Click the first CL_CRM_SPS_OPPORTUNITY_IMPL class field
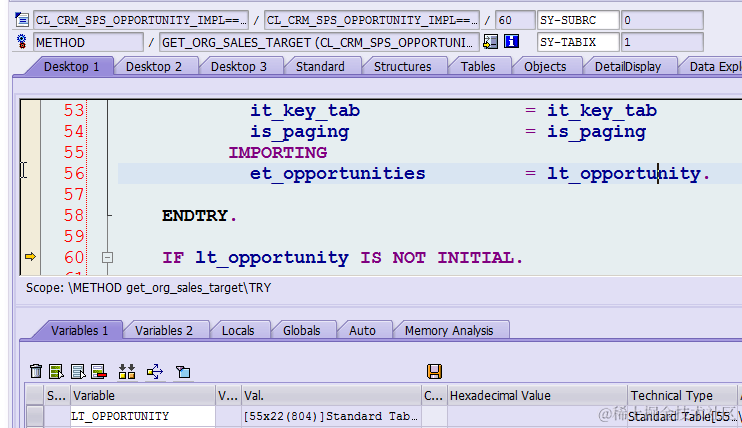The height and width of the screenshot is (428, 742). 141,20
